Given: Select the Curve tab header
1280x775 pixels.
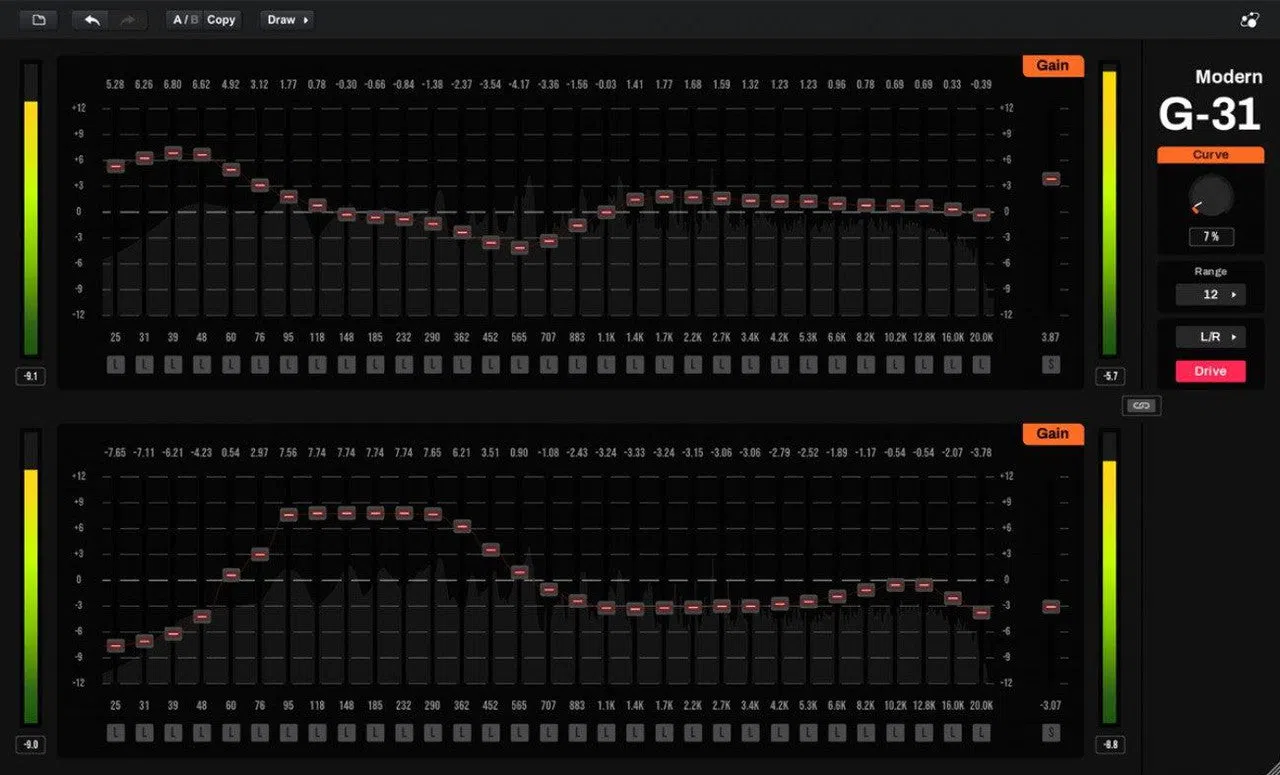Looking at the screenshot, I should (1210, 155).
